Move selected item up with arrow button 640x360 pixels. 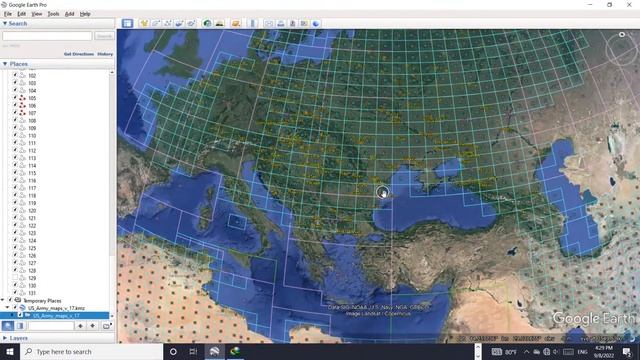pyautogui.click(x=80, y=326)
